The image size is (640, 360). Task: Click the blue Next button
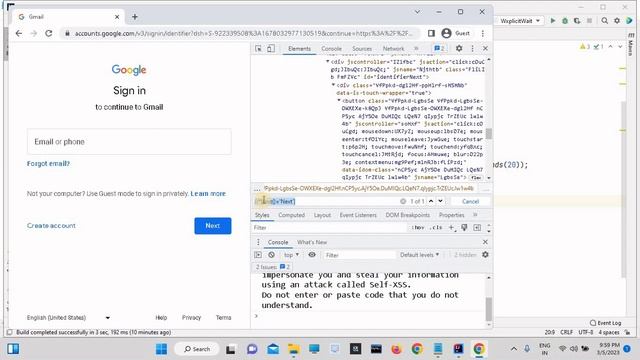tap(213, 226)
